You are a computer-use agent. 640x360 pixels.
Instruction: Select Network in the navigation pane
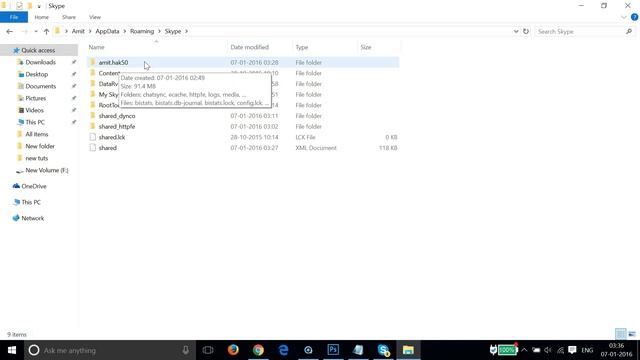[x=33, y=218]
